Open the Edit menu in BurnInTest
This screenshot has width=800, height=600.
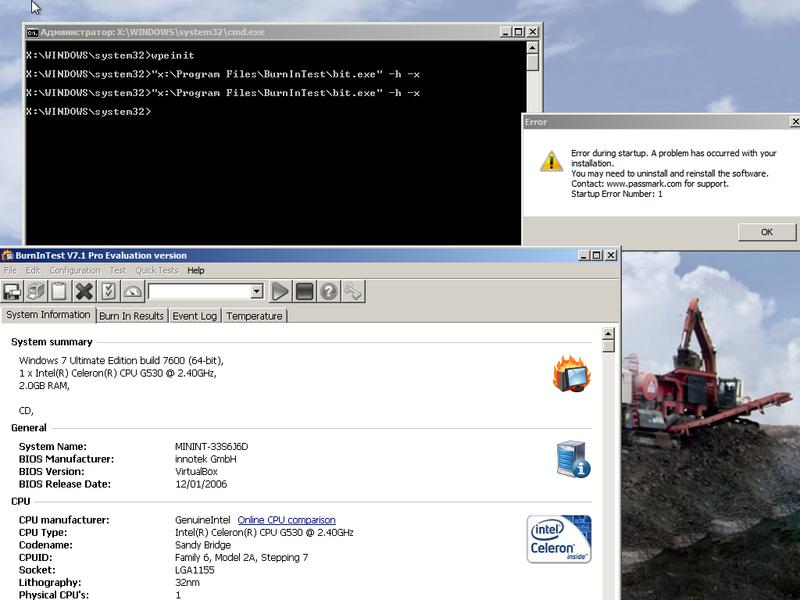click(33, 270)
